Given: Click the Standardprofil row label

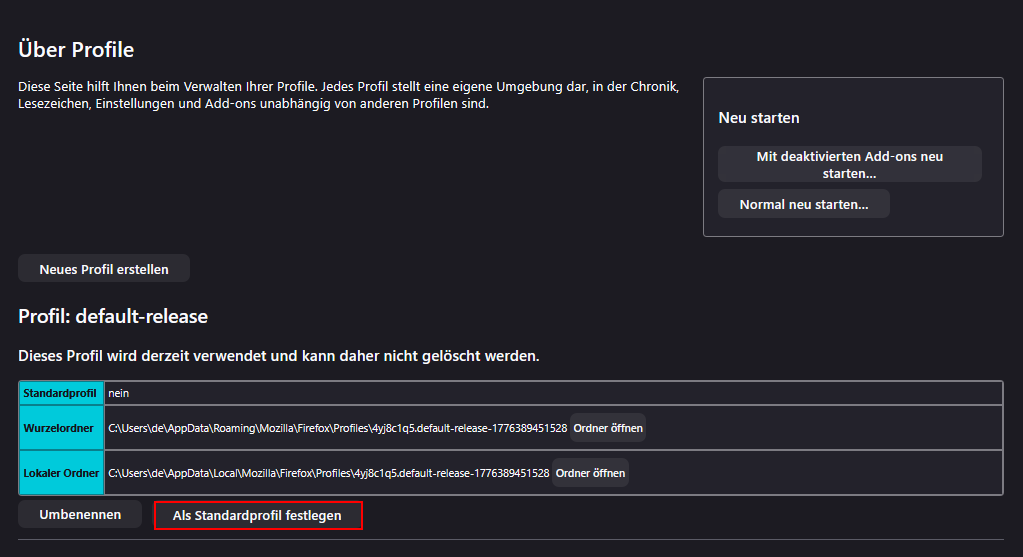Looking at the screenshot, I should (x=60, y=393).
